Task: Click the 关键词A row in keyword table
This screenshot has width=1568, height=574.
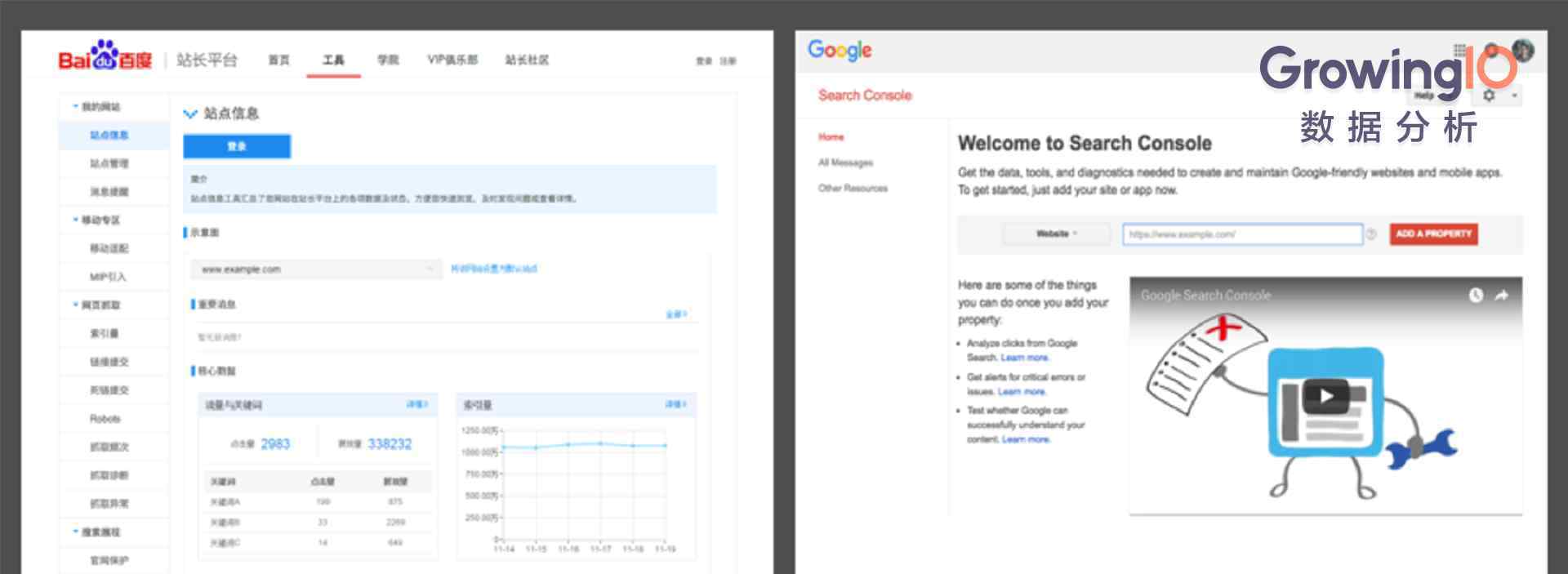Action: pos(317,502)
